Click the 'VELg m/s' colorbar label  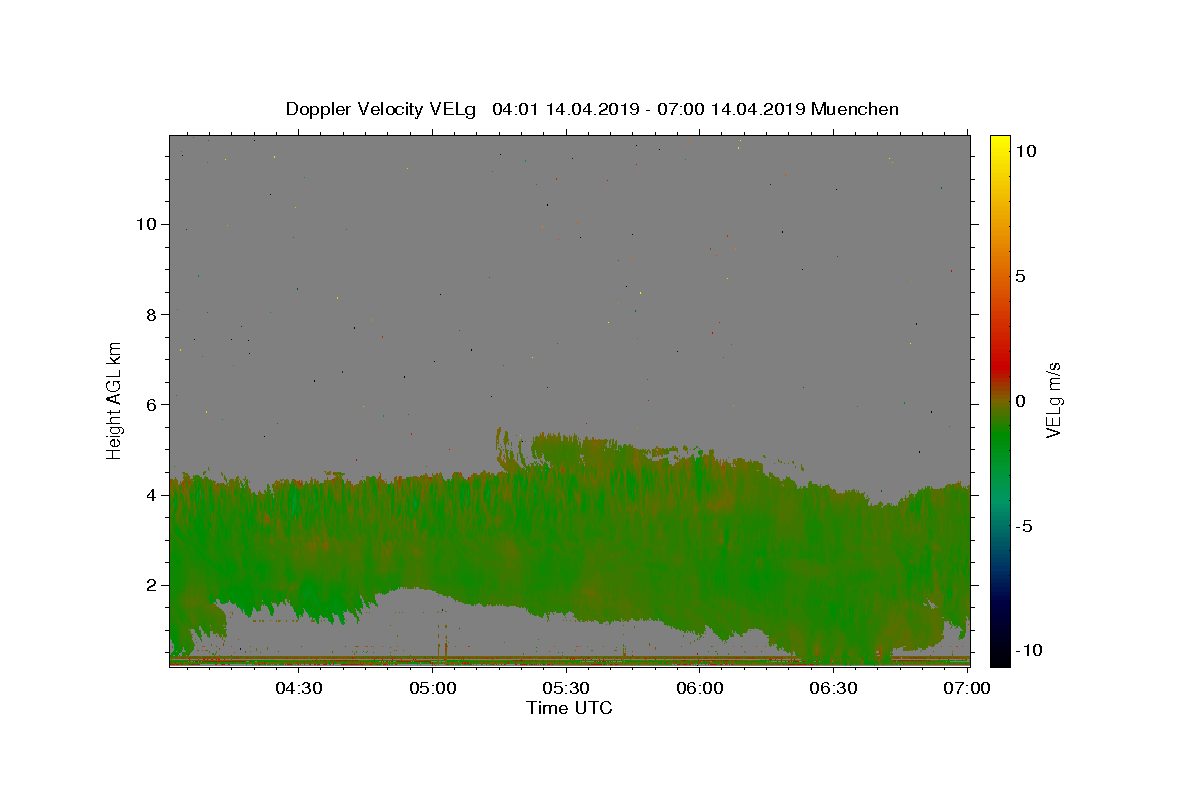point(1053,400)
